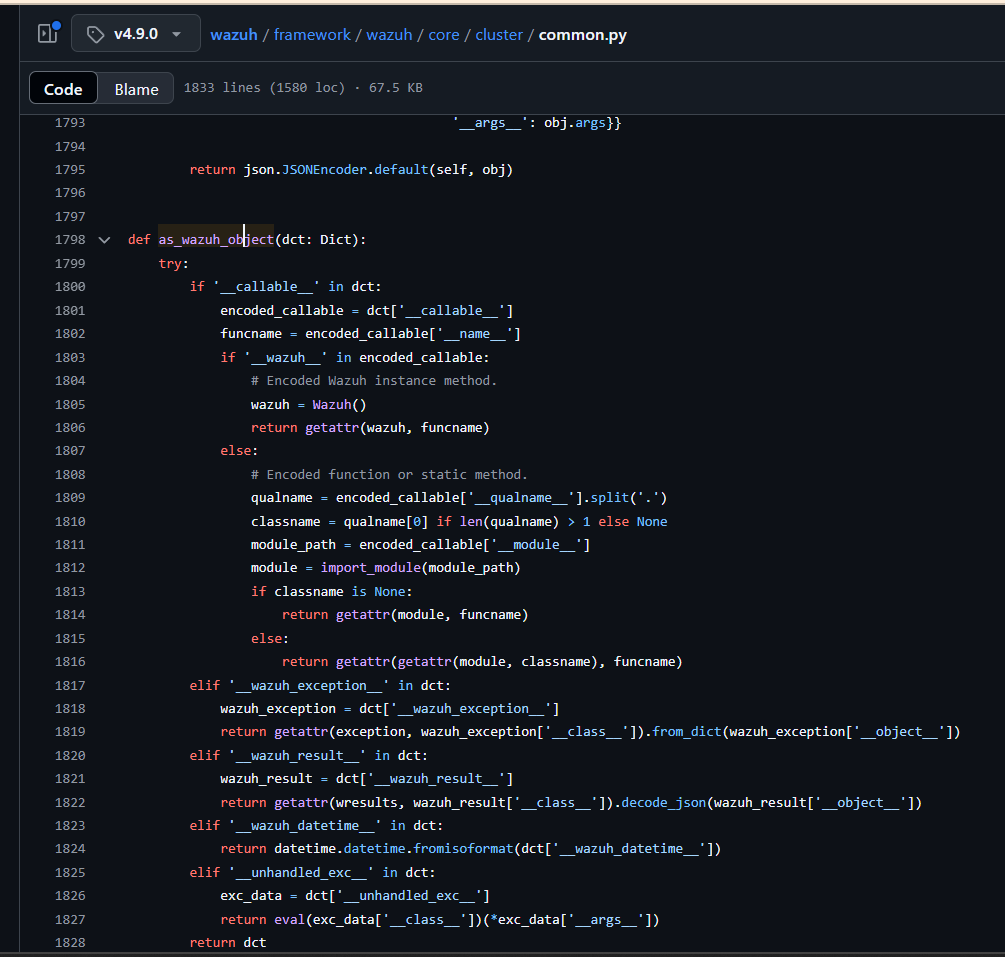This screenshot has width=1005, height=957.
Task: Click encoded_callable variable on line 1801
Action: (x=282, y=310)
